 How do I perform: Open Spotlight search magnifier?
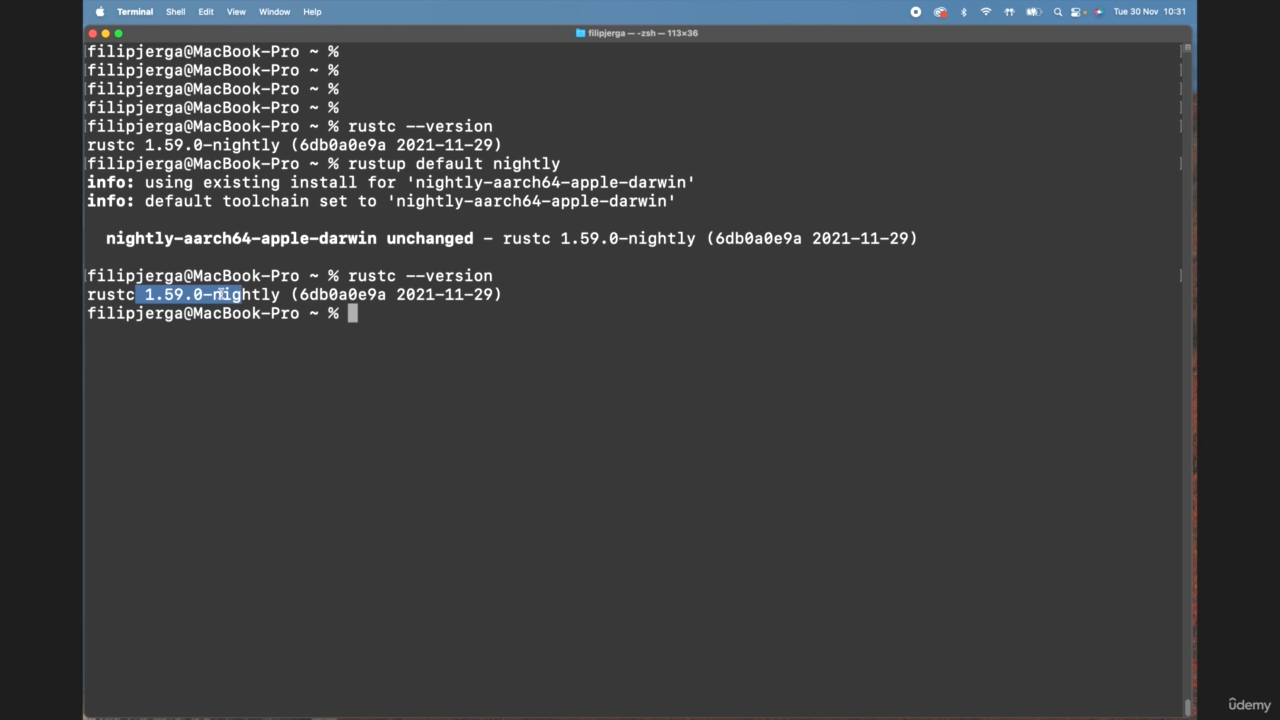(1058, 12)
